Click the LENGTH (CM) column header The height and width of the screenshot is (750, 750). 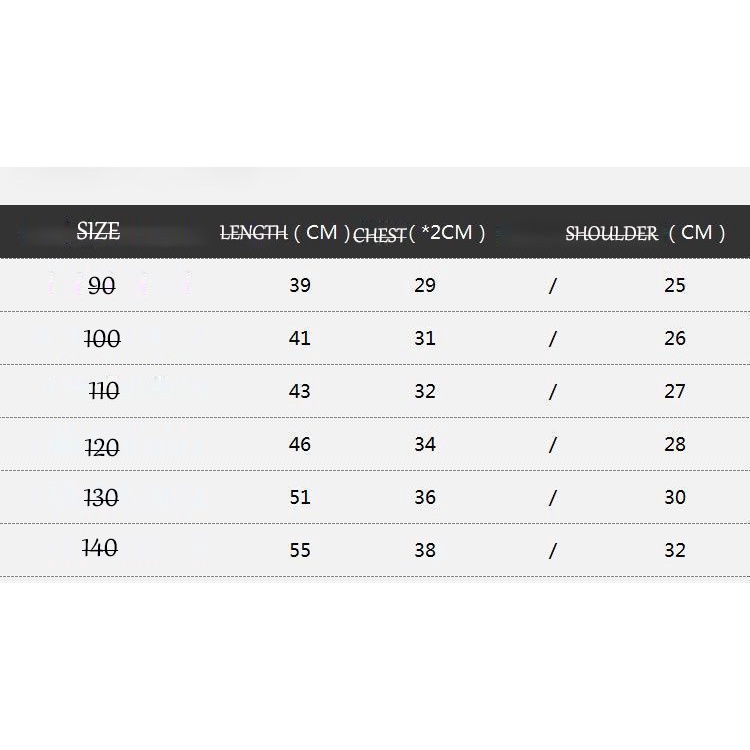(x=285, y=233)
